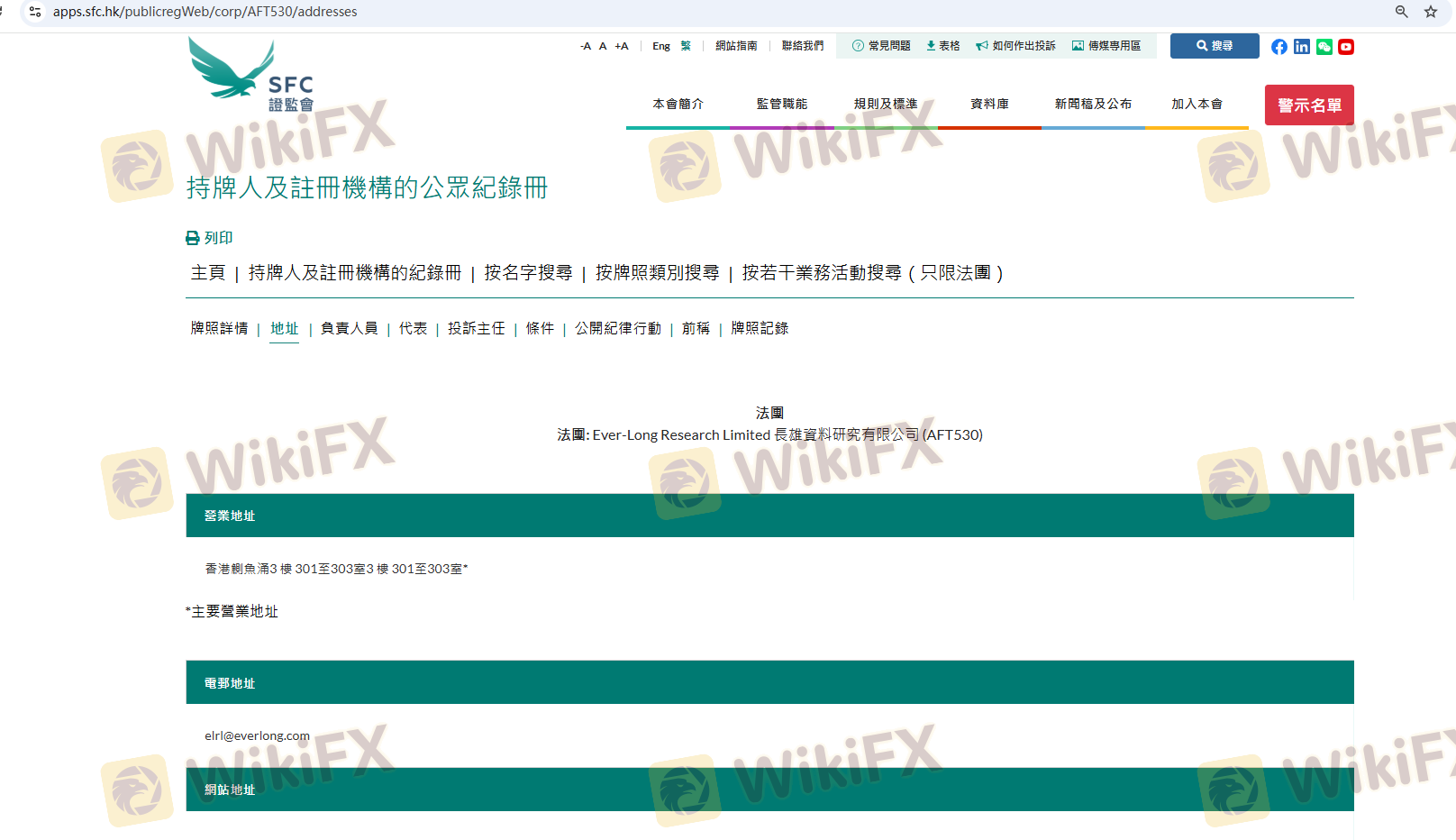Click the browser zoom magnifier icon
Viewport: 1456px width, 840px height.
1402,12
